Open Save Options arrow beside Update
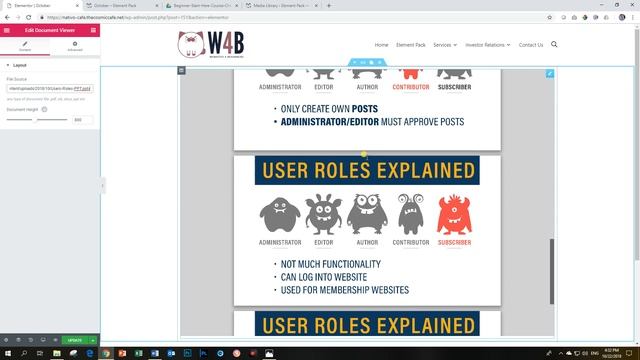This screenshot has height=360, width=640. tap(93, 340)
